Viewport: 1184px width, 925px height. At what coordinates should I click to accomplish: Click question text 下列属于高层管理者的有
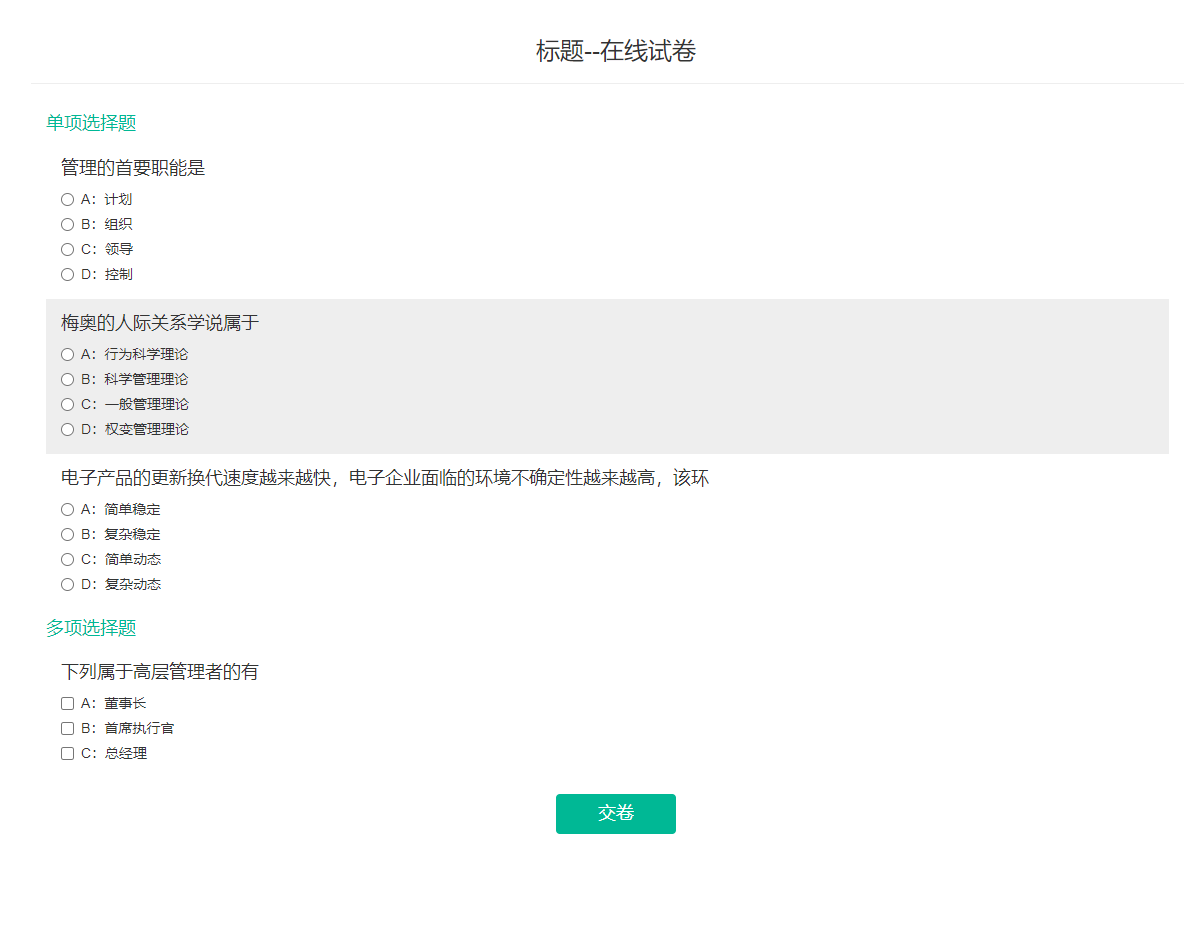159,671
